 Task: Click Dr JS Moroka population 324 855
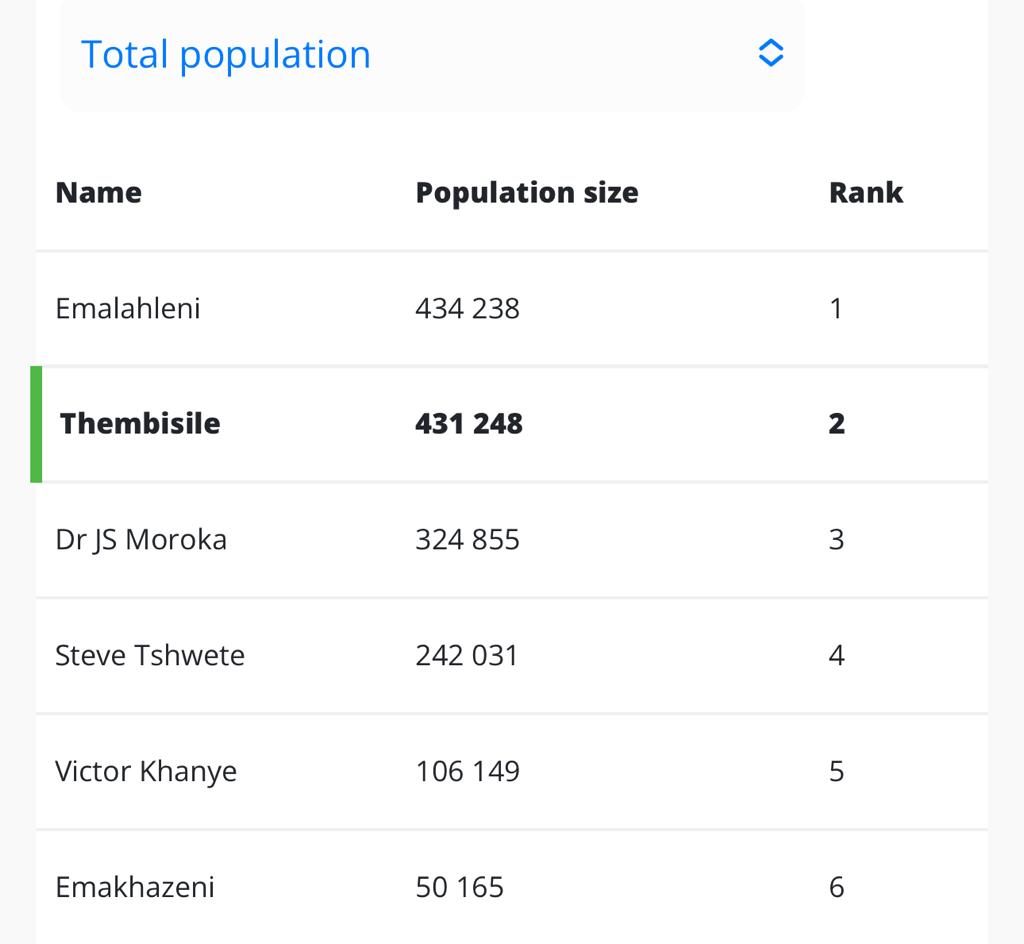467,539
